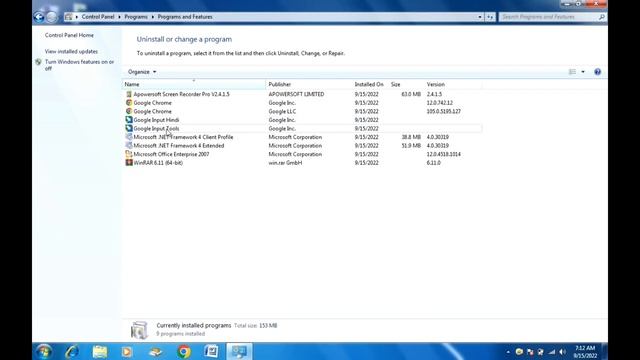Screen dimensions: 640x360
Task: Select the Google Input Hindi entry
Action: pos(302,120)
